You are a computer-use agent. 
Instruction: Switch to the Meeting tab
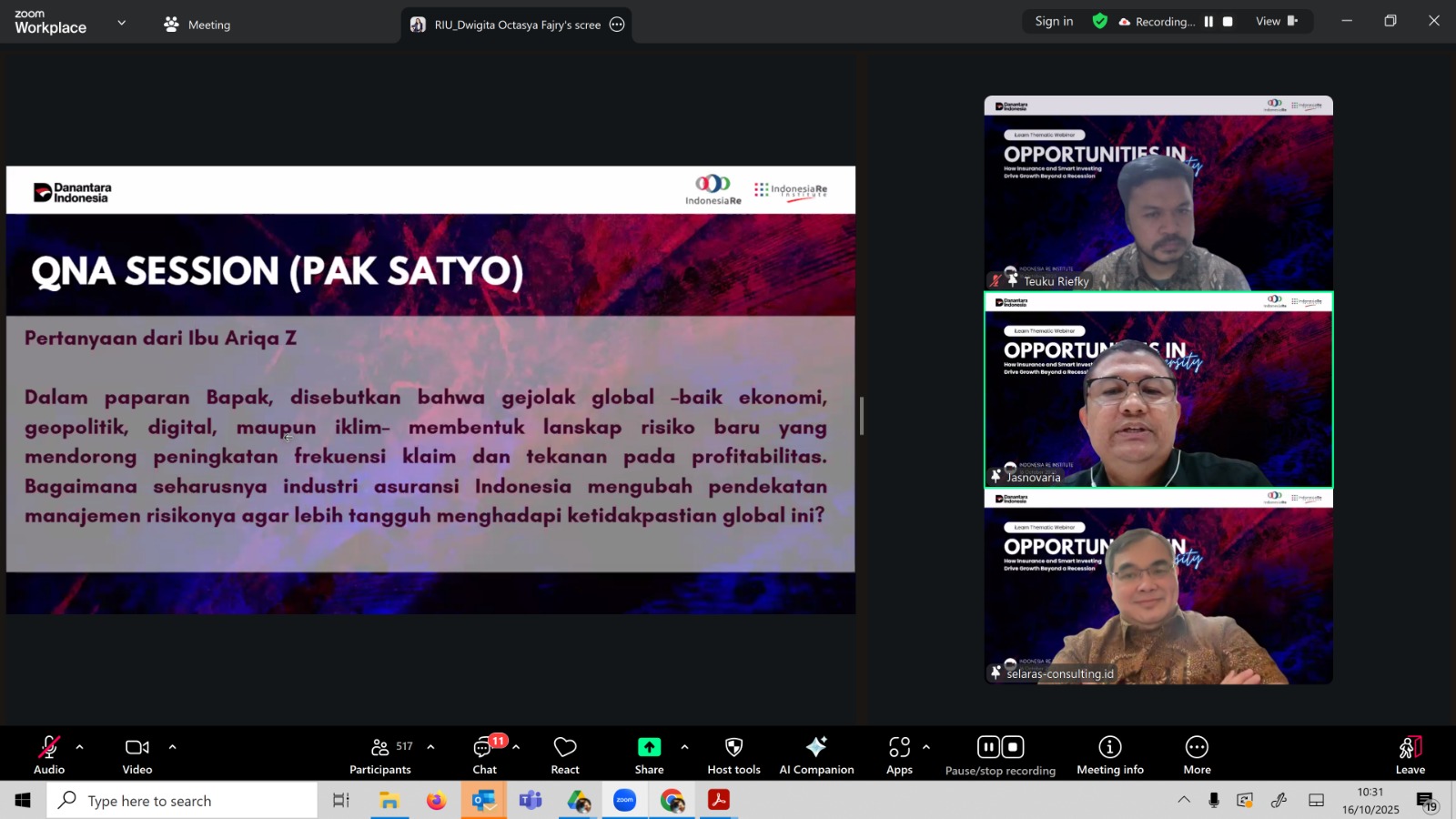[197, 25]
